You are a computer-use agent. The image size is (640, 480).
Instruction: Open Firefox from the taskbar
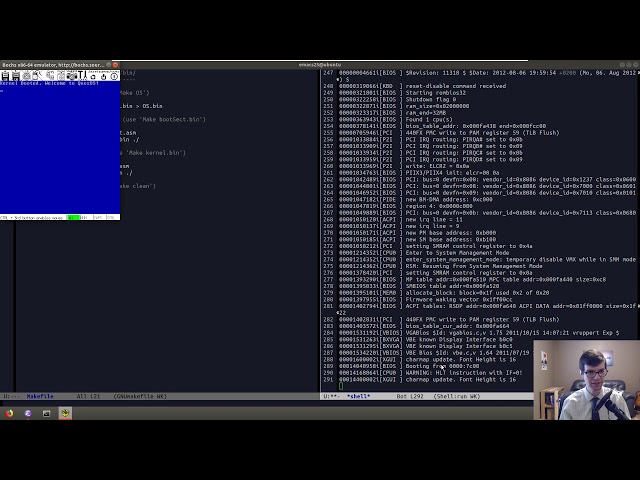(x=9, y=413)
